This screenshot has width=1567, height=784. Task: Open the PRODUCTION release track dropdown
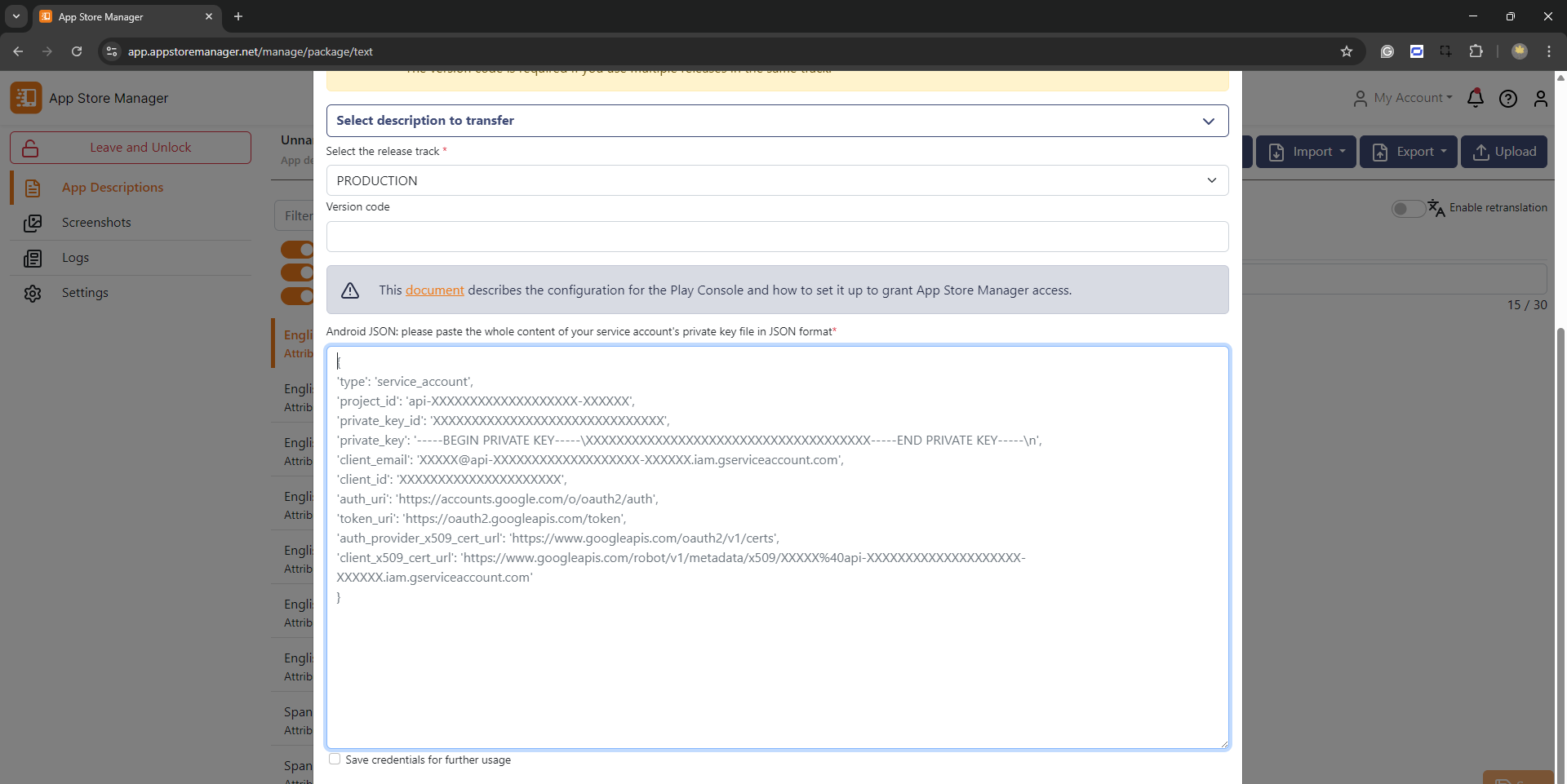pyautogui.click(x=777, y=180)
